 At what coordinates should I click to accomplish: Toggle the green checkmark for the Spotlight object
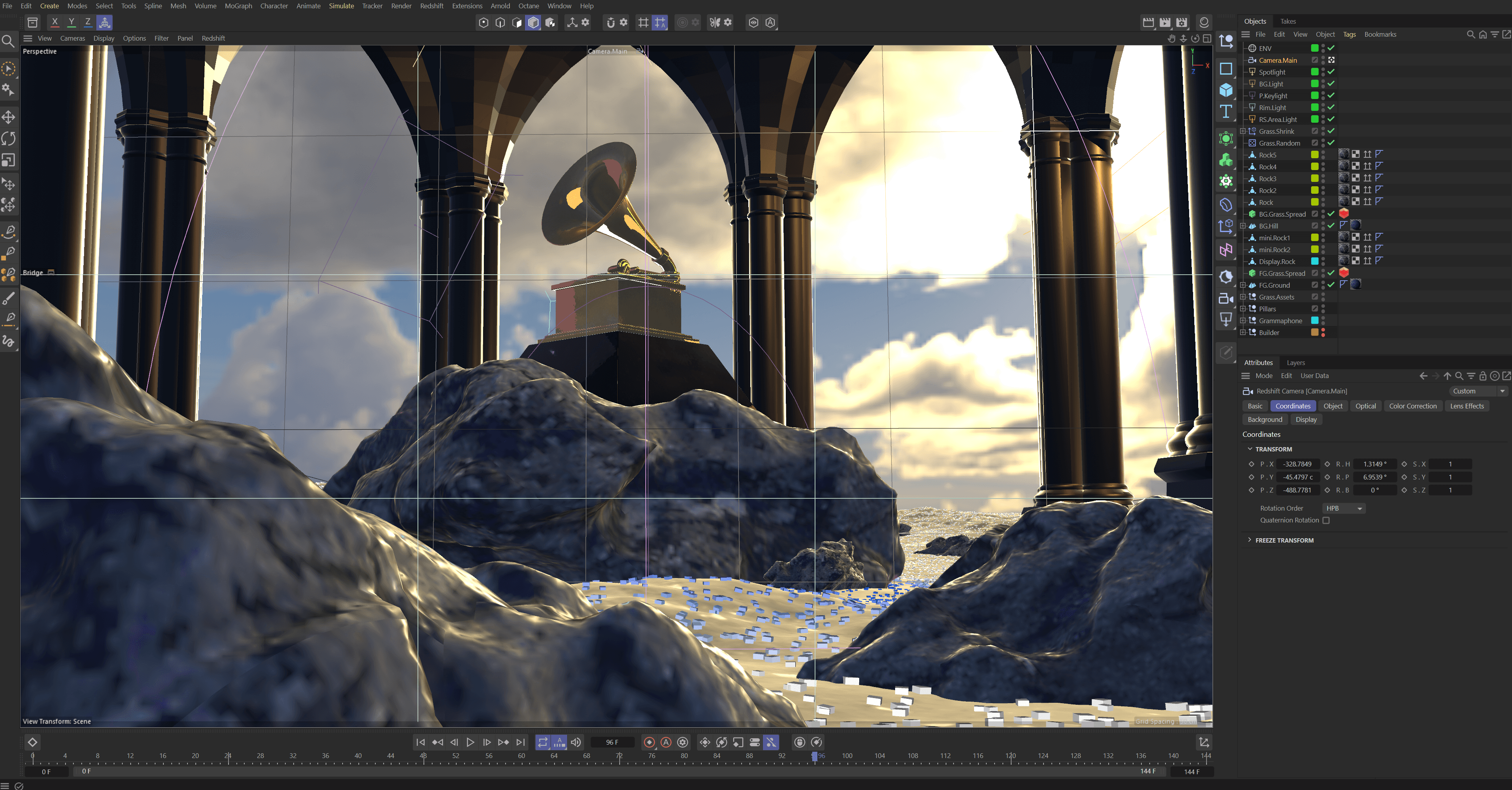click(x=1331, y=71)
